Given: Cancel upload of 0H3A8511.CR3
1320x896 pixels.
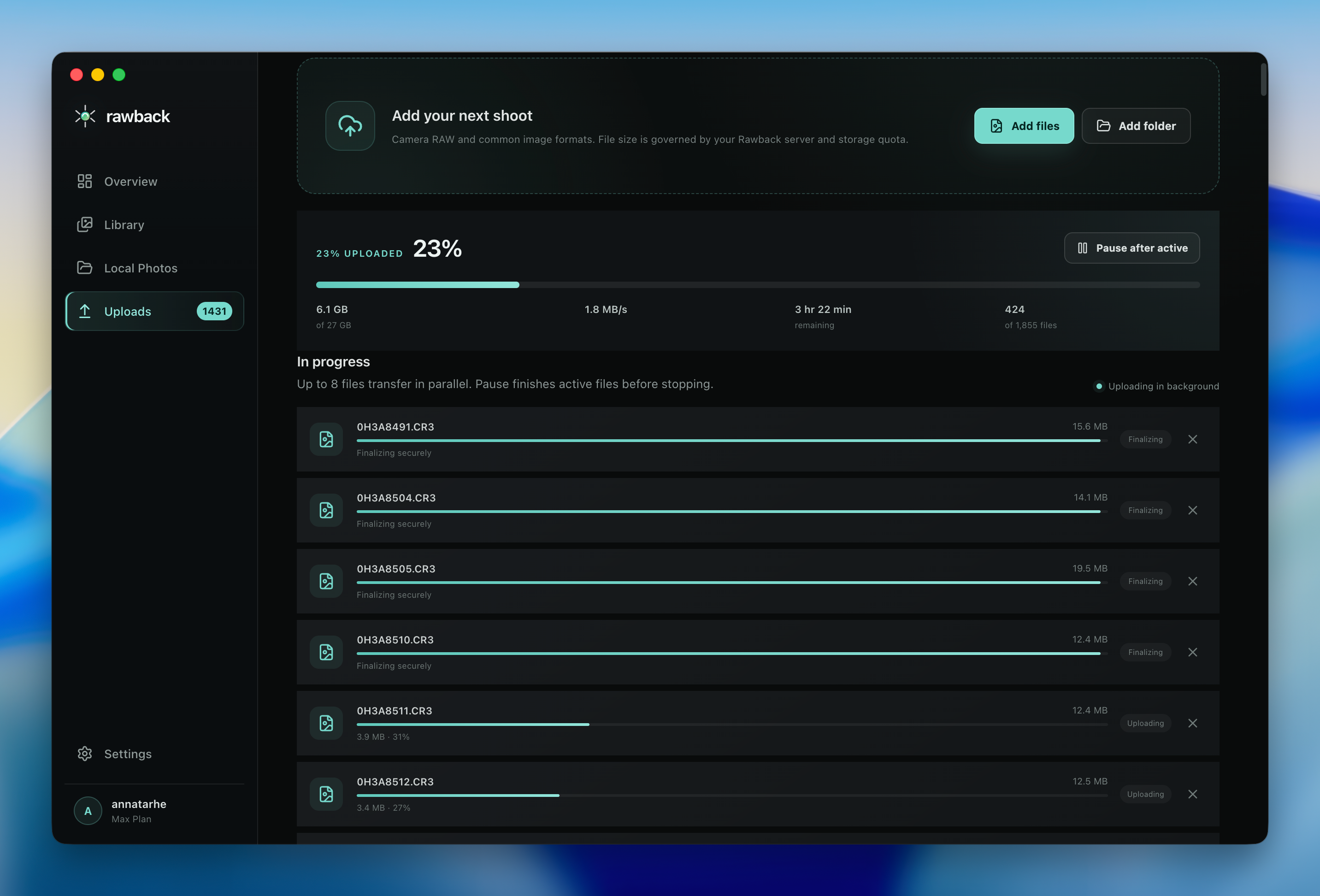Looking at the screenshot, I should coord(1192,723).
